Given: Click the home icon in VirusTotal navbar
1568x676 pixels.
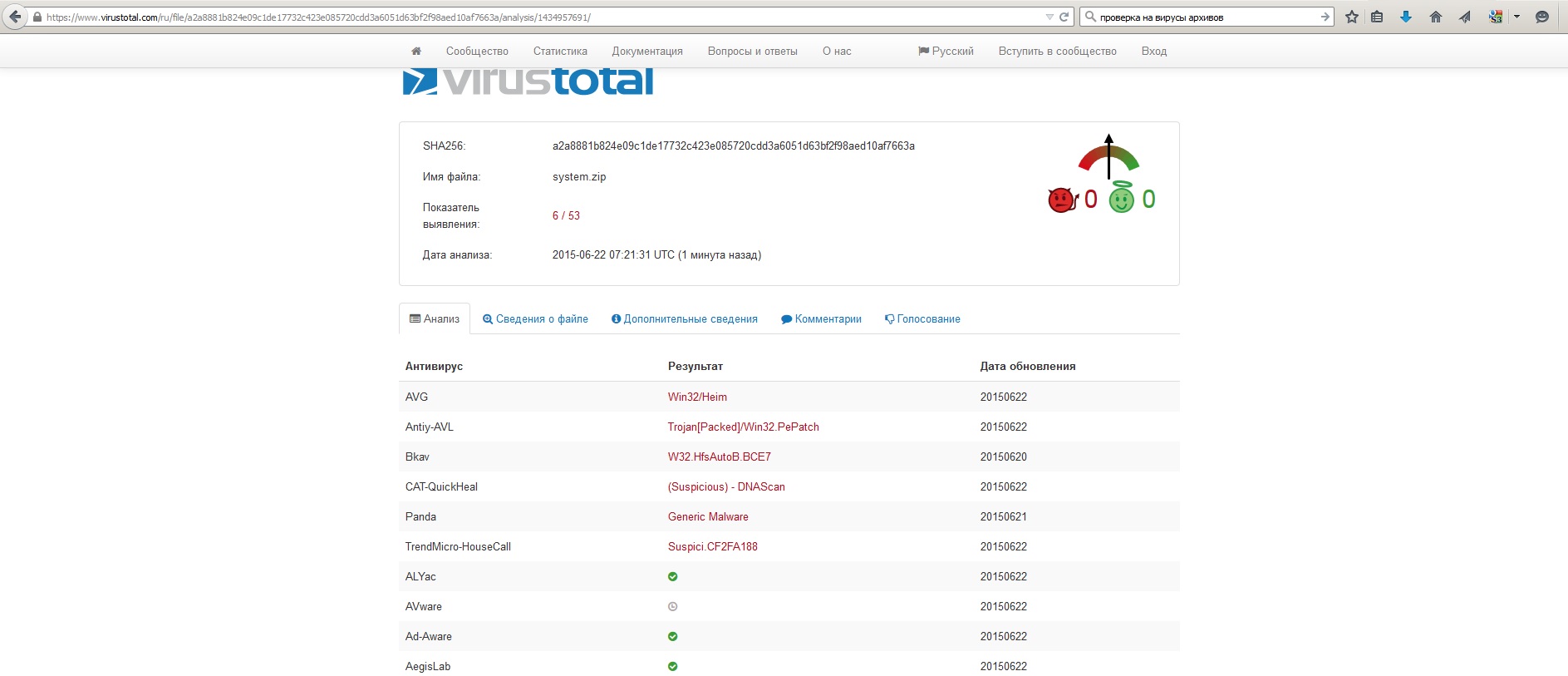Looking at the screenshot, I should pyautogui.click(x=416, y=51).
